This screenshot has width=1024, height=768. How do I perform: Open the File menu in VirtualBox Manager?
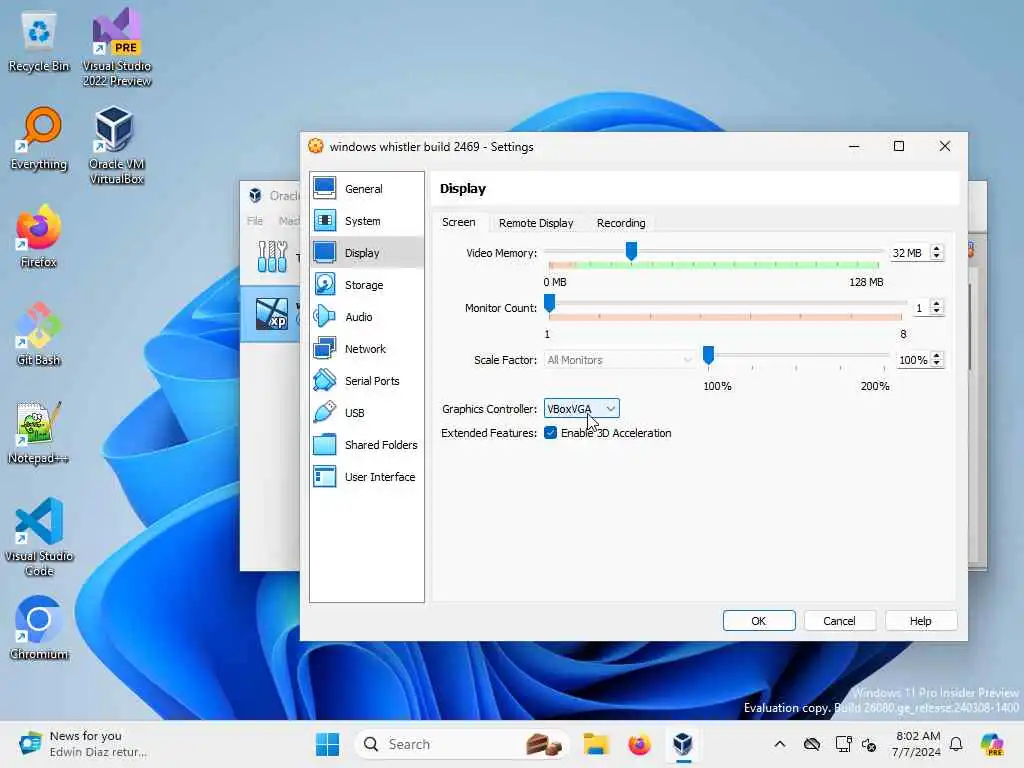[x=255, y=221]
